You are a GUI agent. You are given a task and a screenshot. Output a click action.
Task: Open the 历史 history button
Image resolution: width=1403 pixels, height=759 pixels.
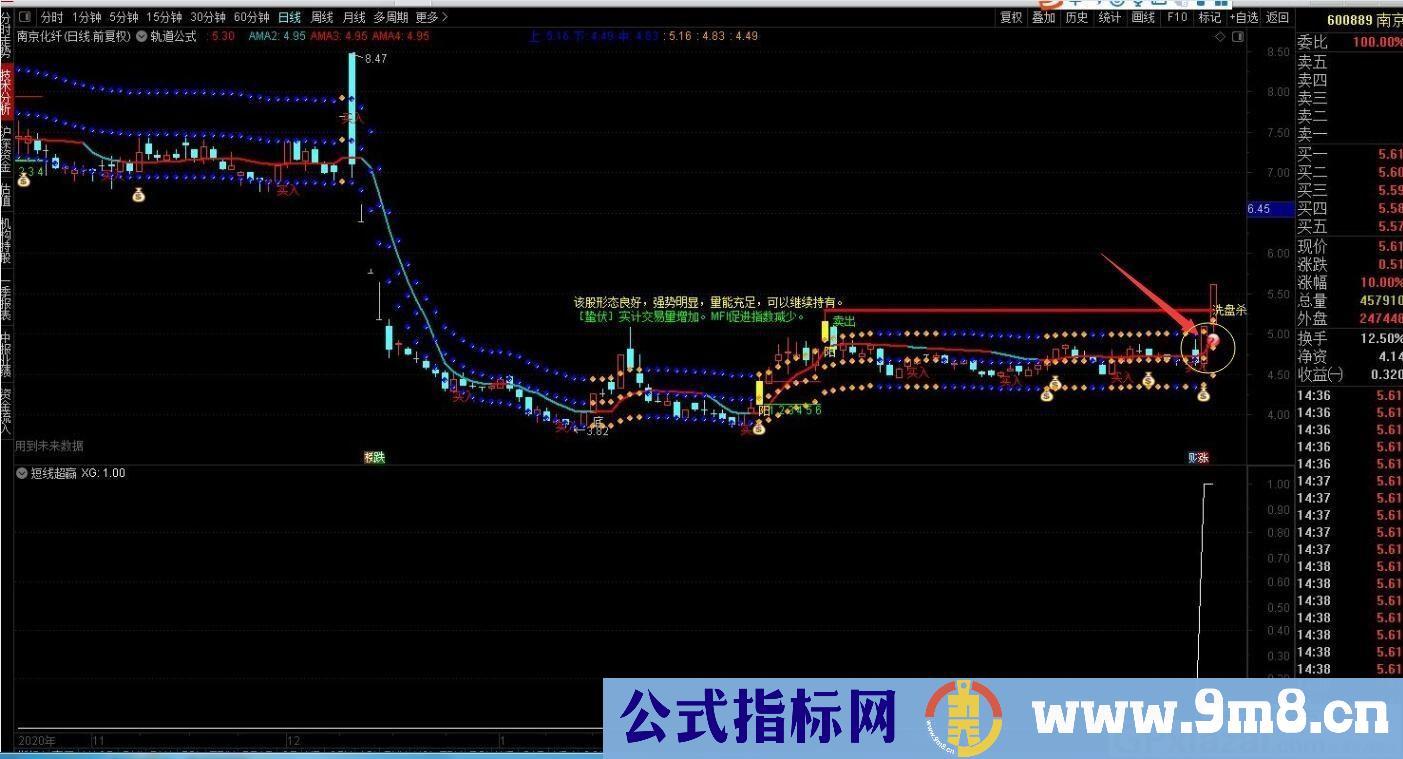(x=1077, y=17)
